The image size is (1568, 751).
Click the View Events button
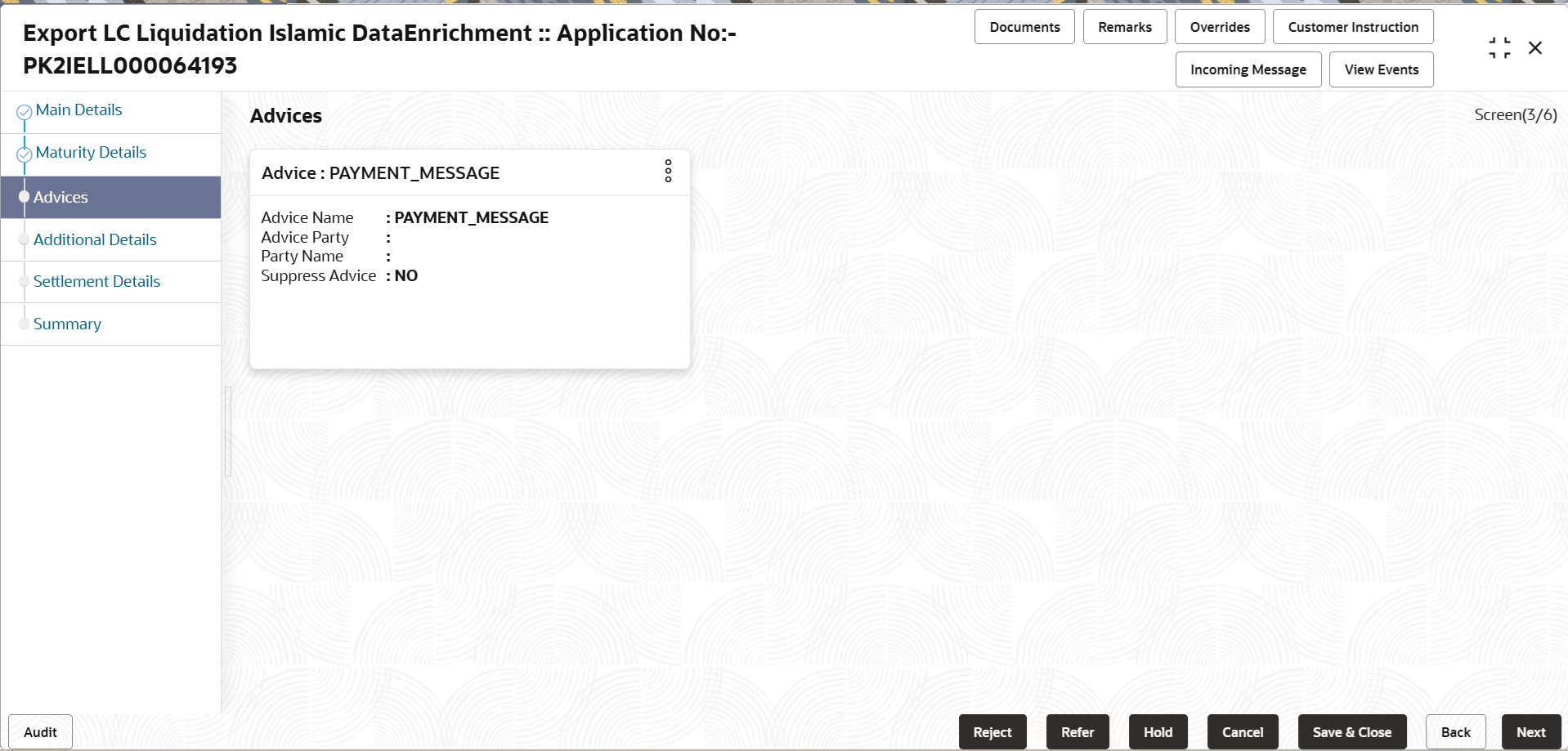(1382, 69)
